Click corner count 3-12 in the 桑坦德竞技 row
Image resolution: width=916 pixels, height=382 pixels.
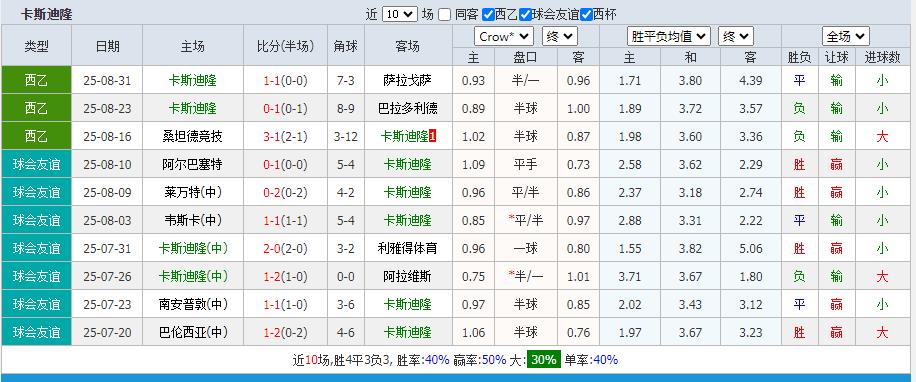(x=345, y=136)
